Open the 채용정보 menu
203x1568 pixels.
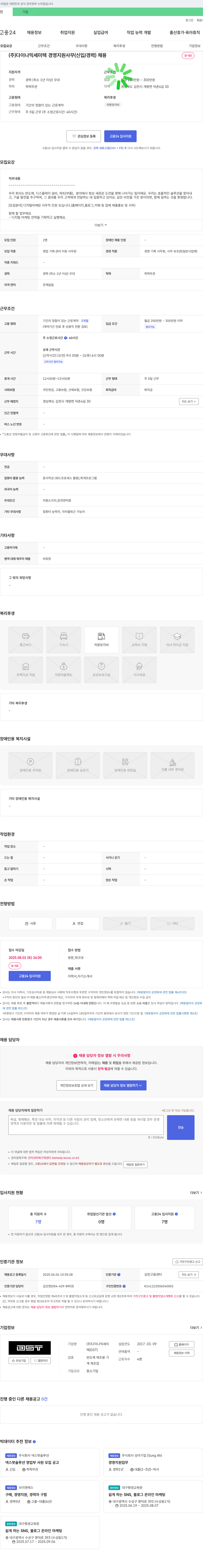pos(34,32)
